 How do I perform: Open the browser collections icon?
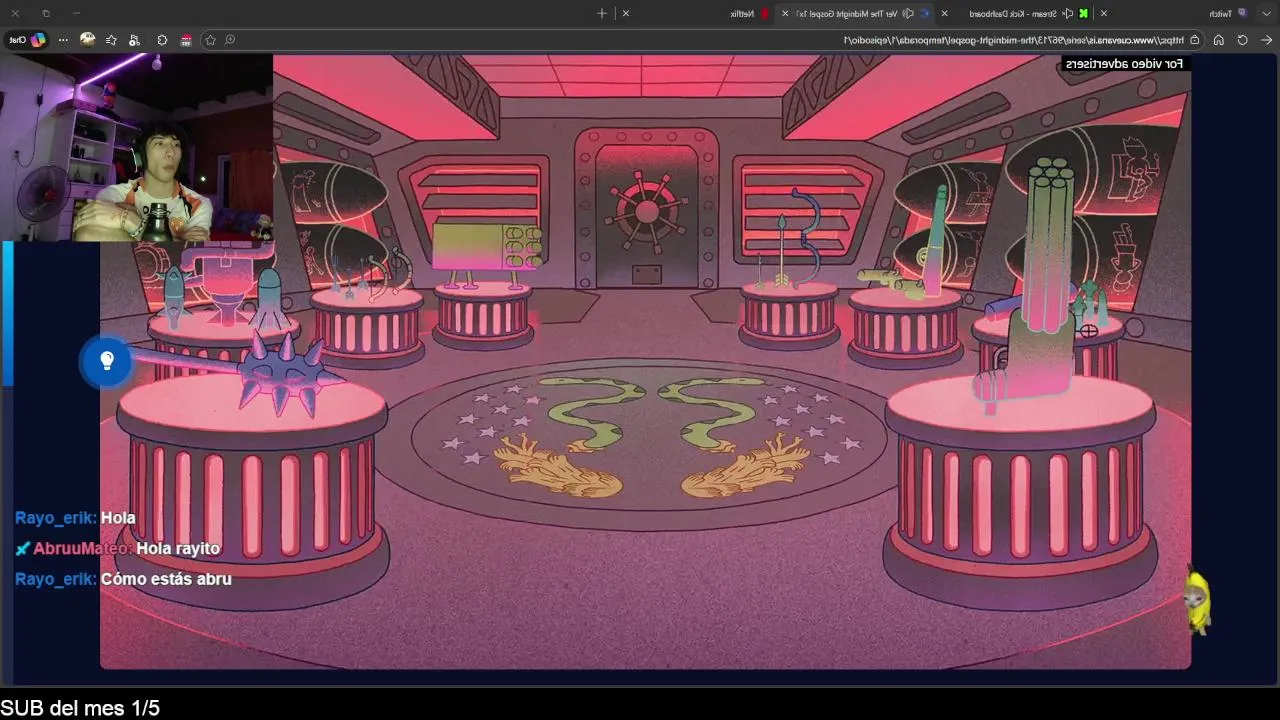pos(134,40)
